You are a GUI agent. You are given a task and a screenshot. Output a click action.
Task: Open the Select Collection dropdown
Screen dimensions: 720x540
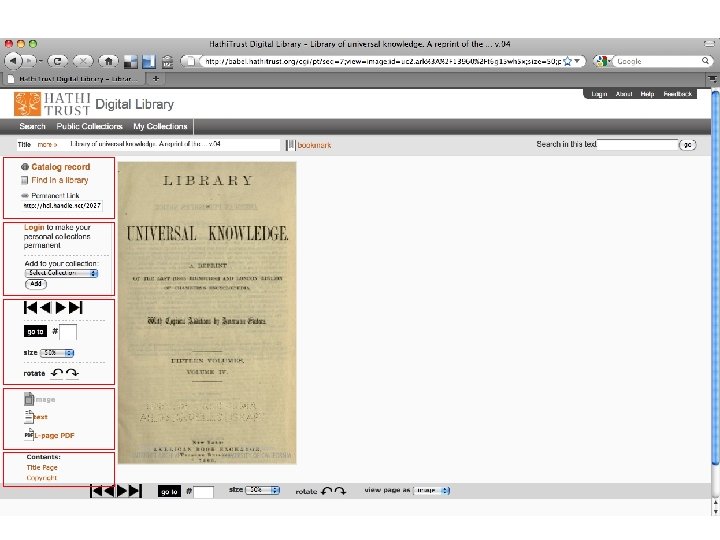point(61,273)
